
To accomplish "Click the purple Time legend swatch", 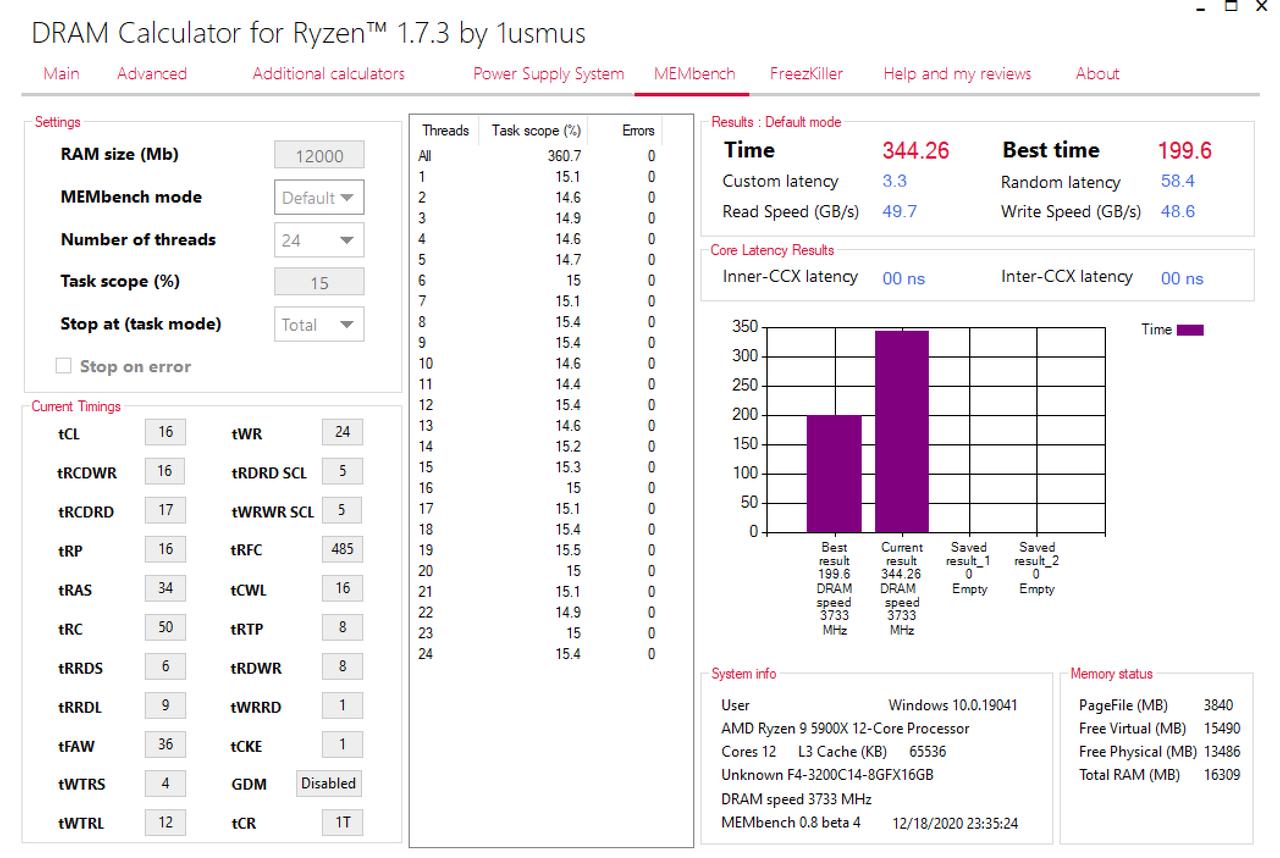I will pos(1190,329).
